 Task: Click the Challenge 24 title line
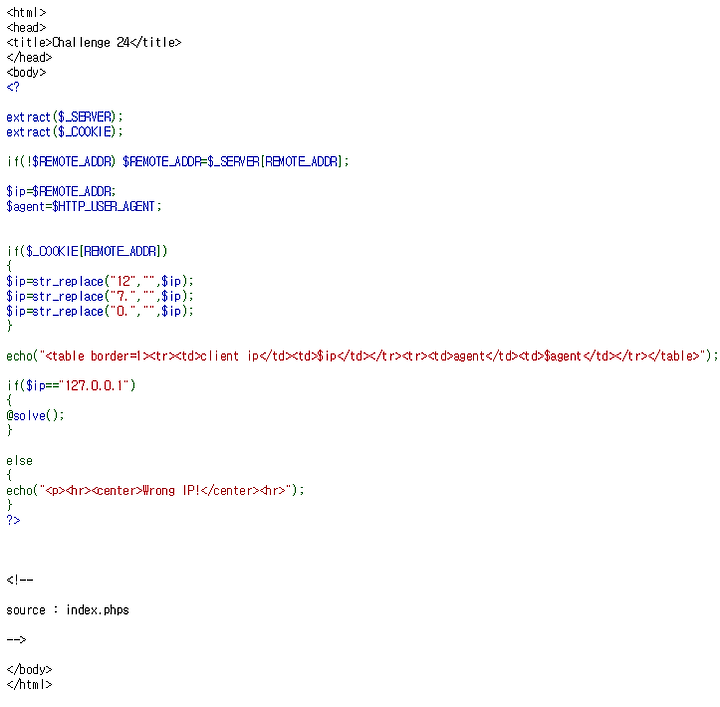coord(94,42)
